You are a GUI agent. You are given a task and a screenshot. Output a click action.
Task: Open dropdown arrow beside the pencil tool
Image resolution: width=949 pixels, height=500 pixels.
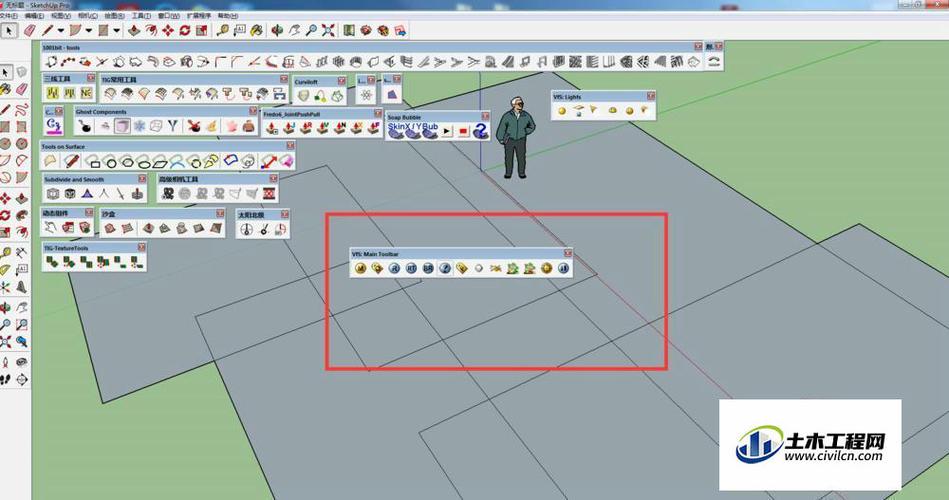tap(59, 31)
